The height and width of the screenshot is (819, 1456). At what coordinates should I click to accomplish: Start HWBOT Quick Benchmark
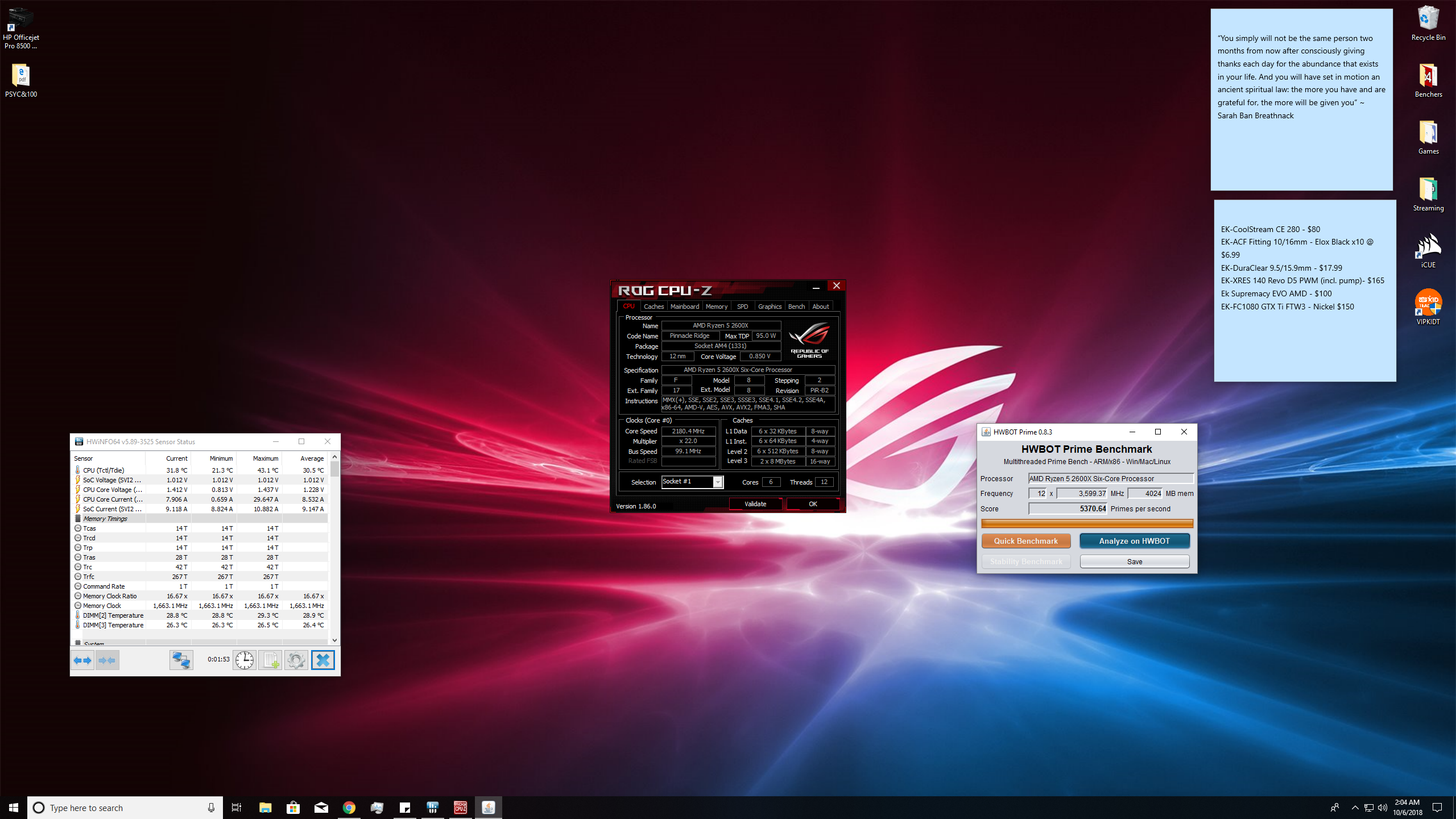click(x=1026, y=541)
